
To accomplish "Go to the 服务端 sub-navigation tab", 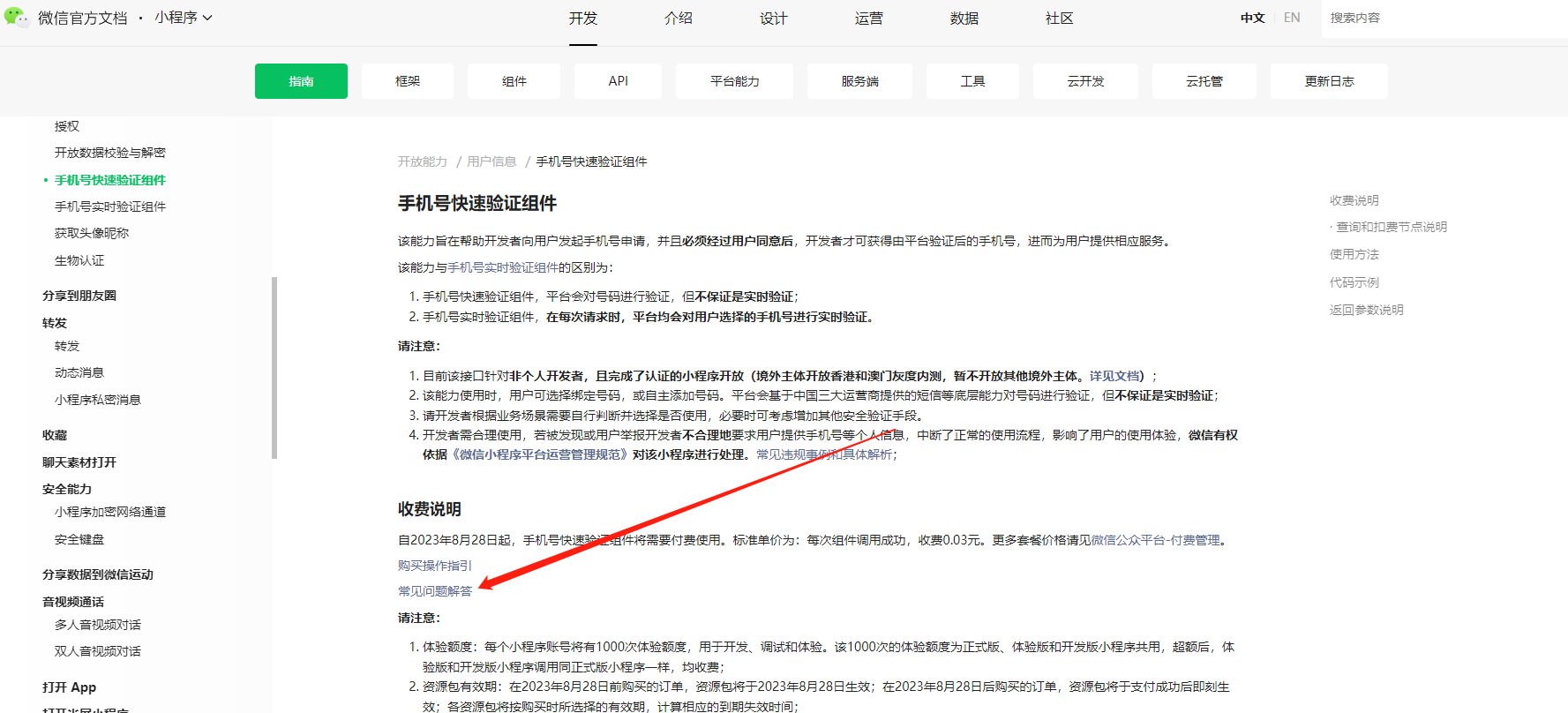I will (x=859, y=81).
